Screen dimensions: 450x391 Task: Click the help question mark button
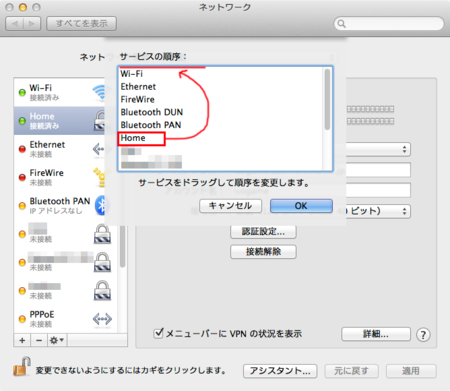pyautogui.click(x=423, y=335)
